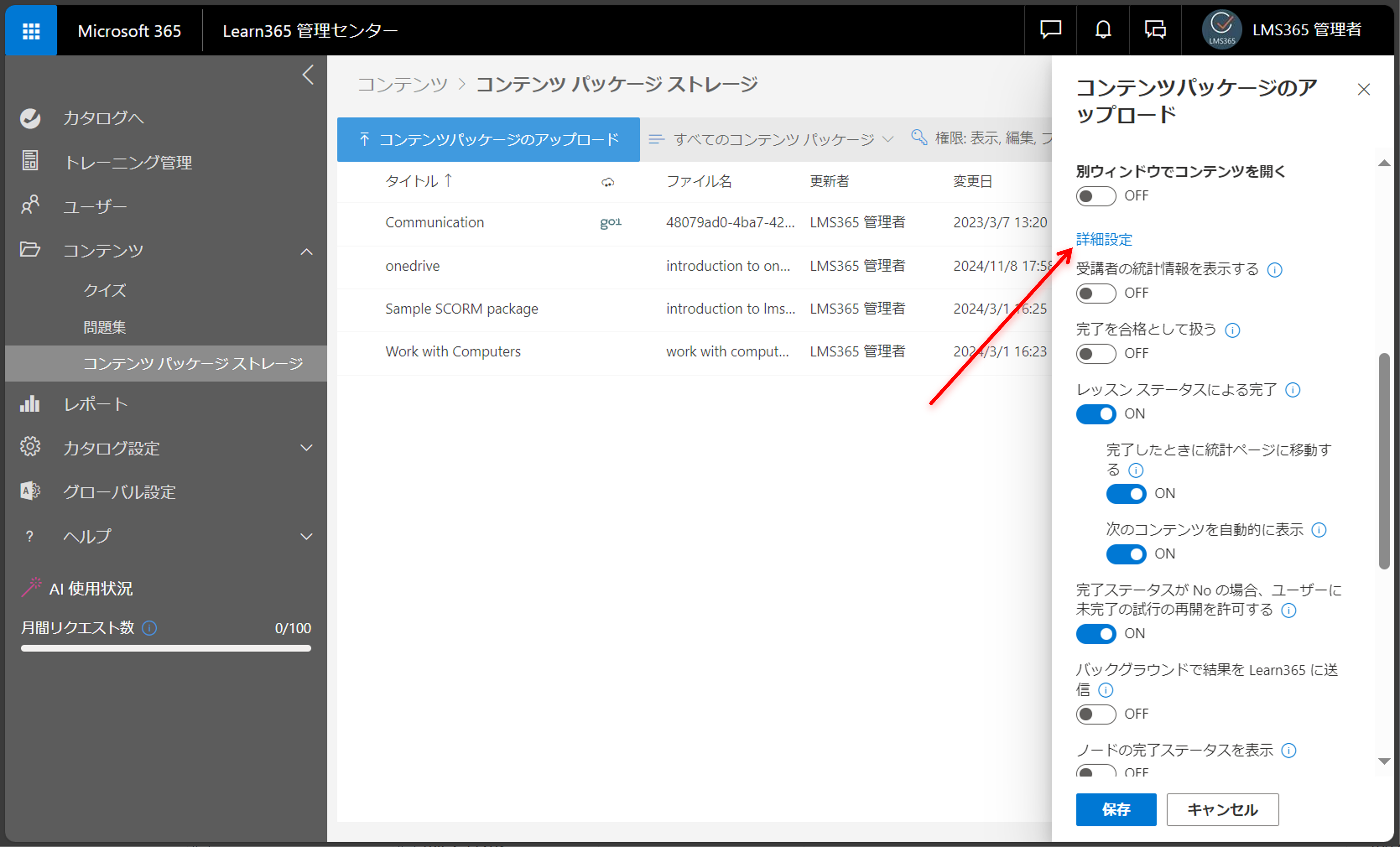Click the panel vertical scrollbar thumb
The width and height of the screenshot is (1400, 847).
1384,461
